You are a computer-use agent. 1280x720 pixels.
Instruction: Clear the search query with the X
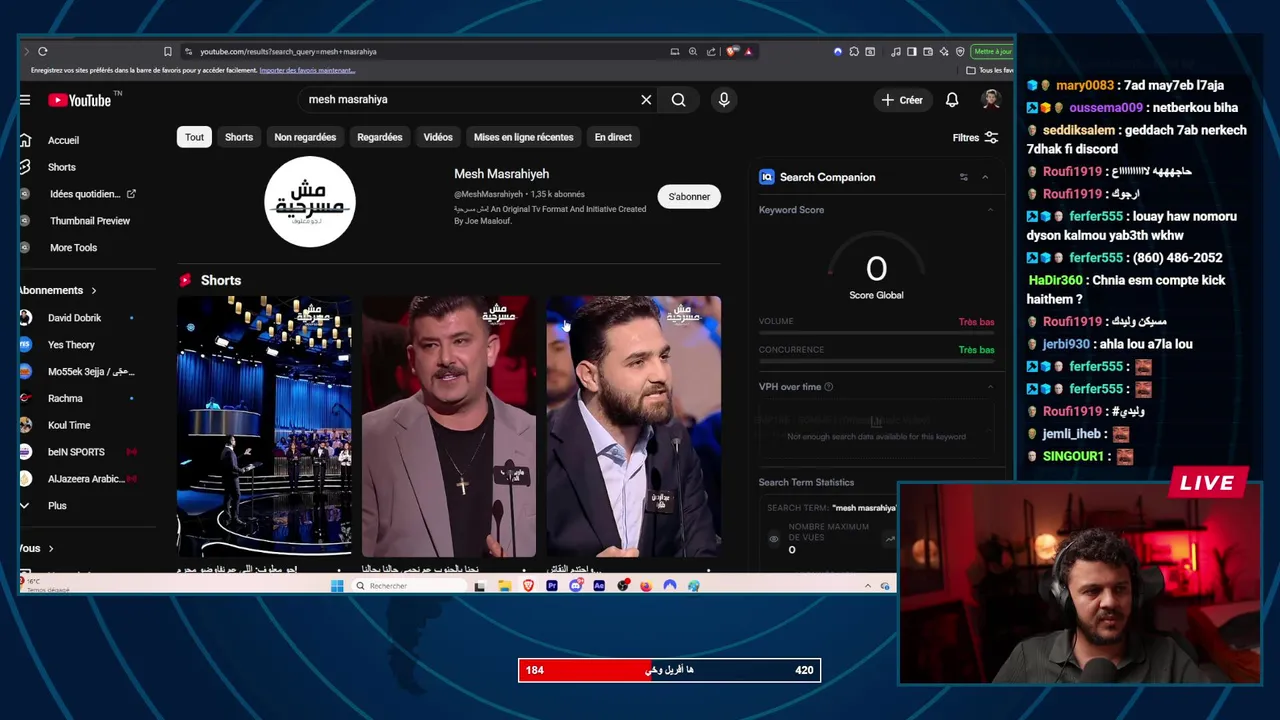tap(646, 100)
